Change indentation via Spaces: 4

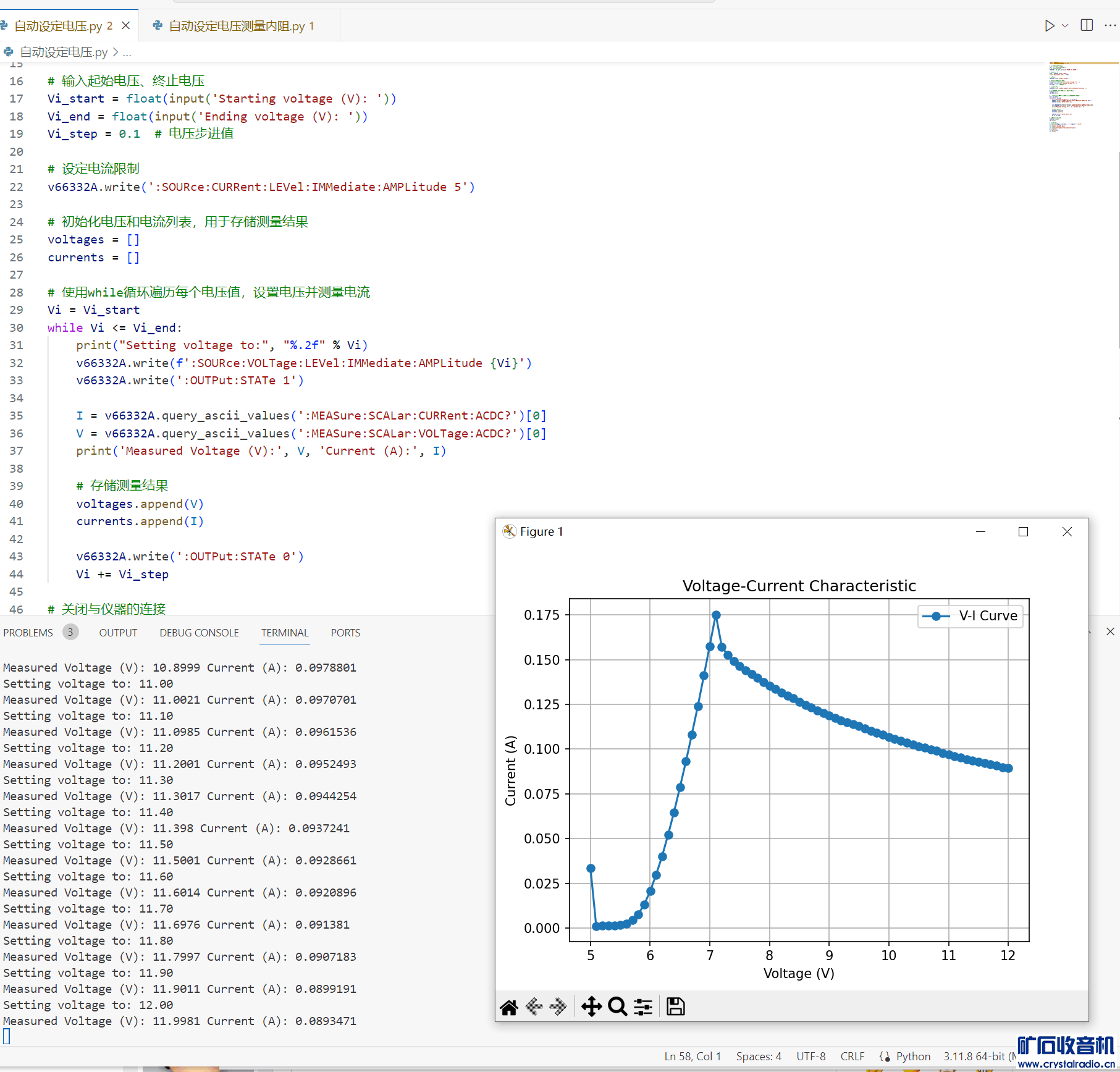tap(759, 1057)
